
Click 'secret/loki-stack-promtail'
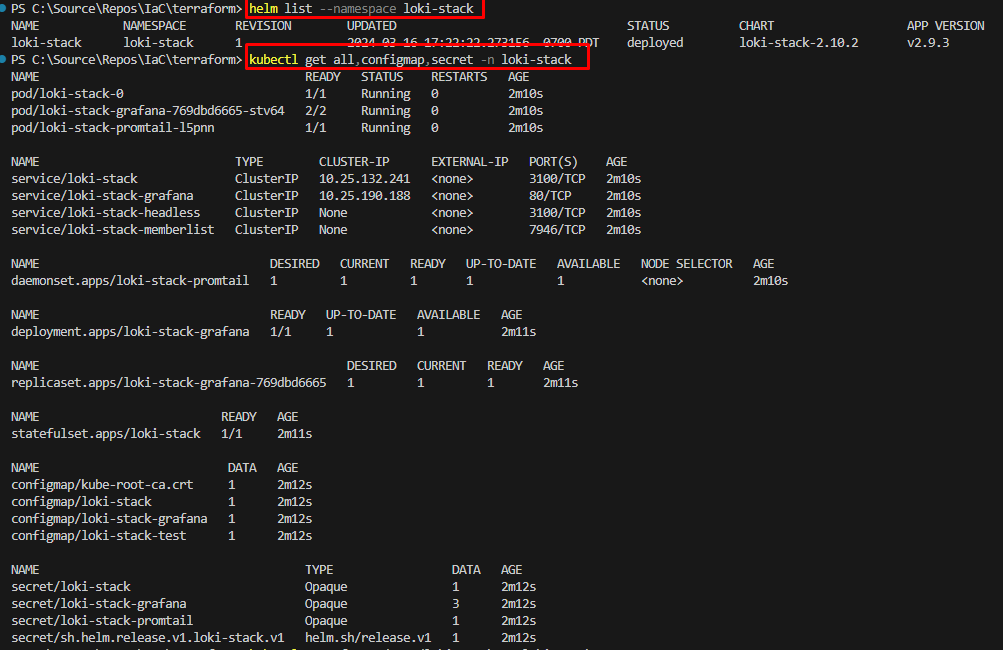(x=102, y=621)
